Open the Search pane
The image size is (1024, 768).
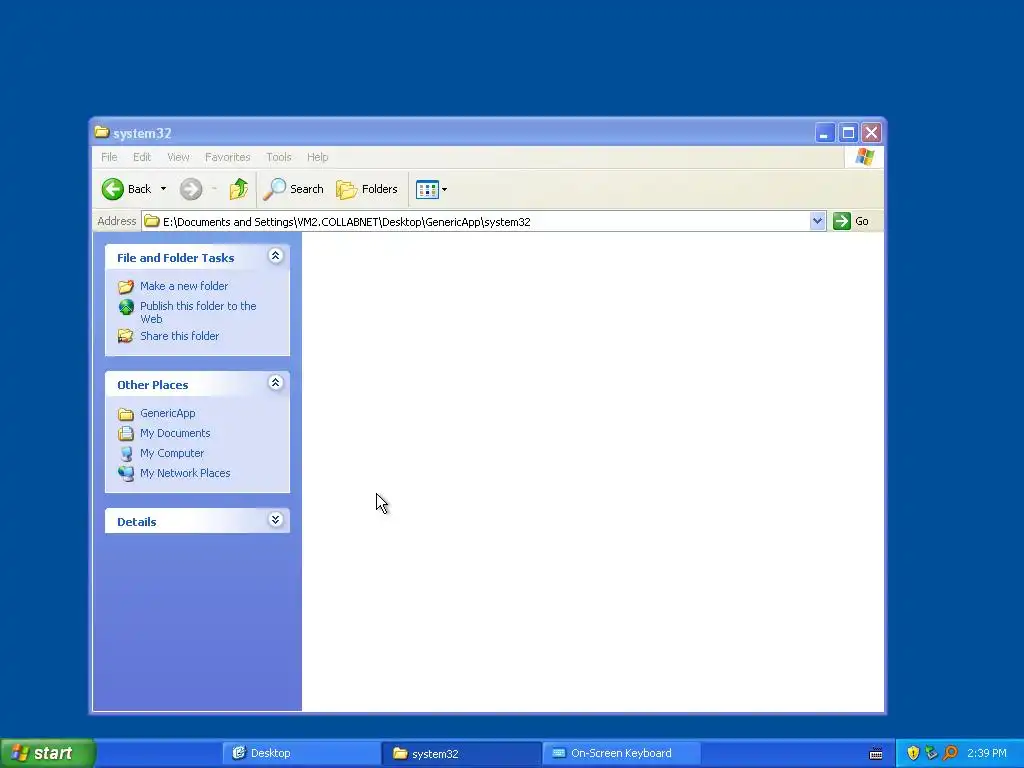[x=293, y=189]
